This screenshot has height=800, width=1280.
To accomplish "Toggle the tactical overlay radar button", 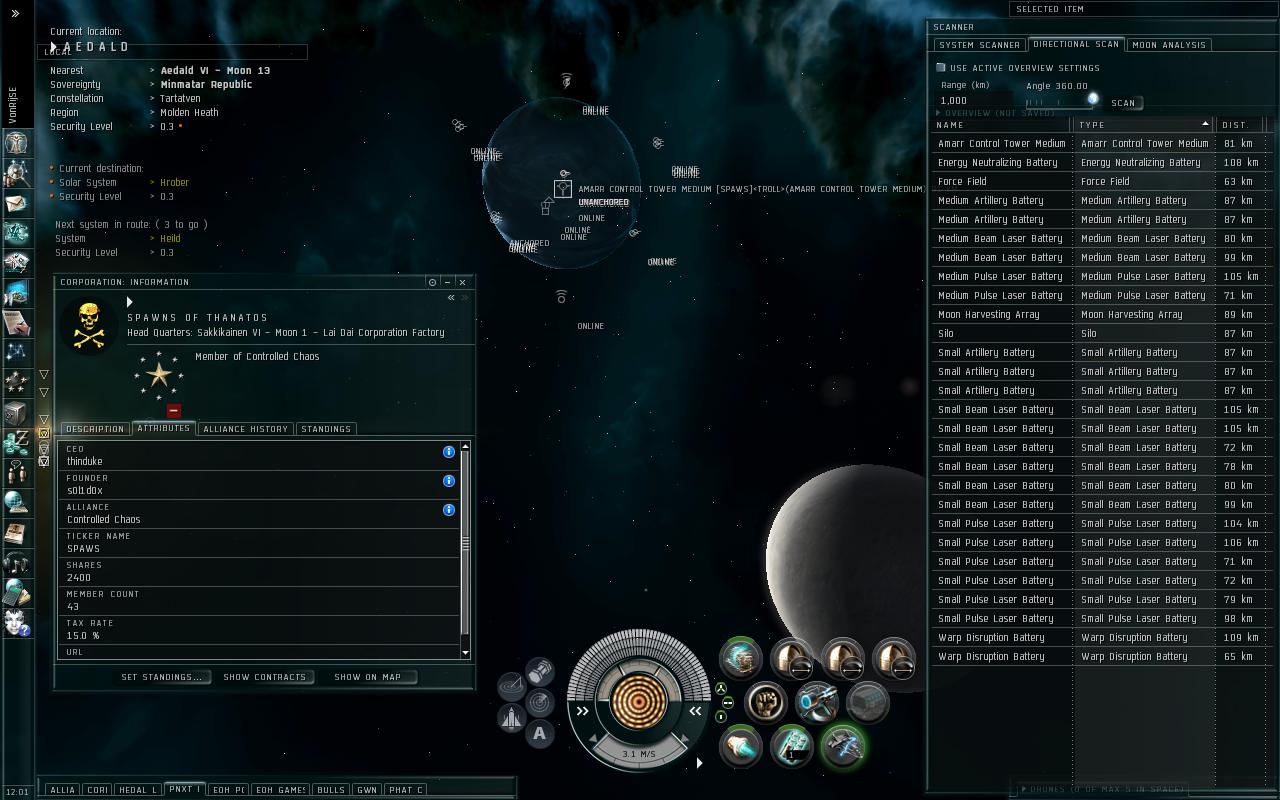I will (540, 702).
